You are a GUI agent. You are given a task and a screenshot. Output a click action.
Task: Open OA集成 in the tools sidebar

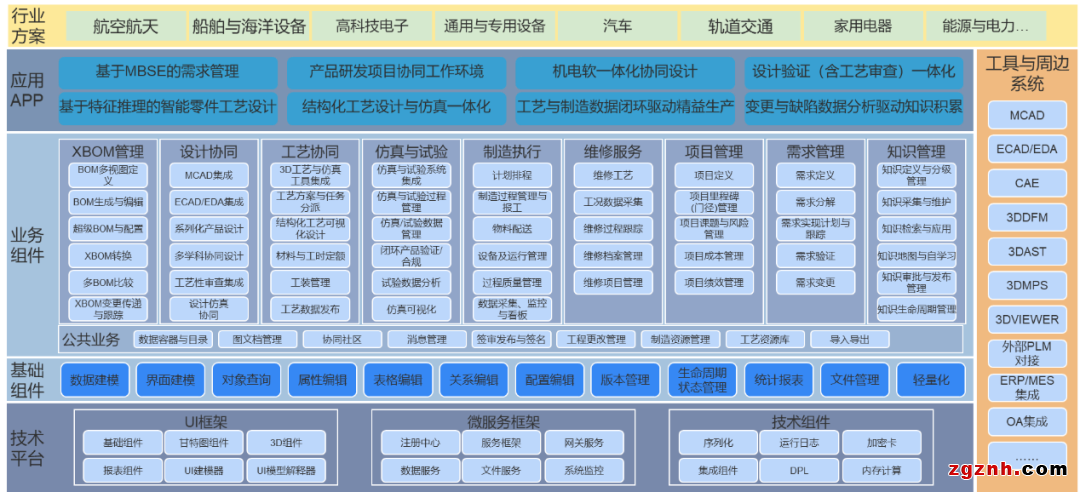(1026, 423)
